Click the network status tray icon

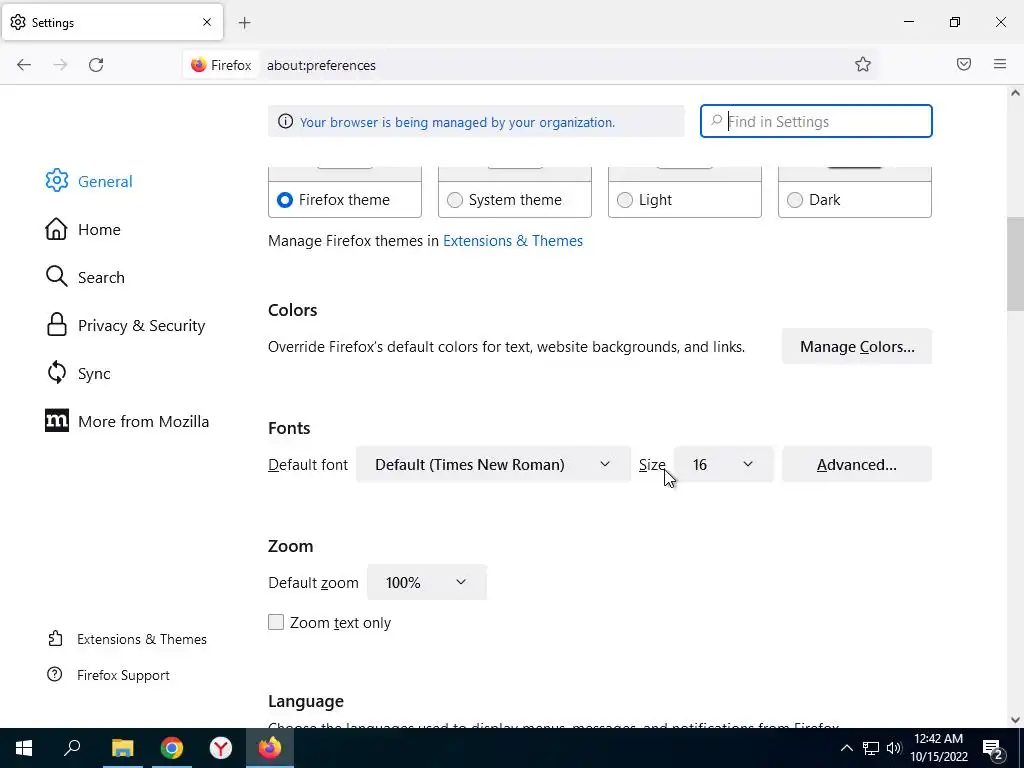[x=871, y=748]
